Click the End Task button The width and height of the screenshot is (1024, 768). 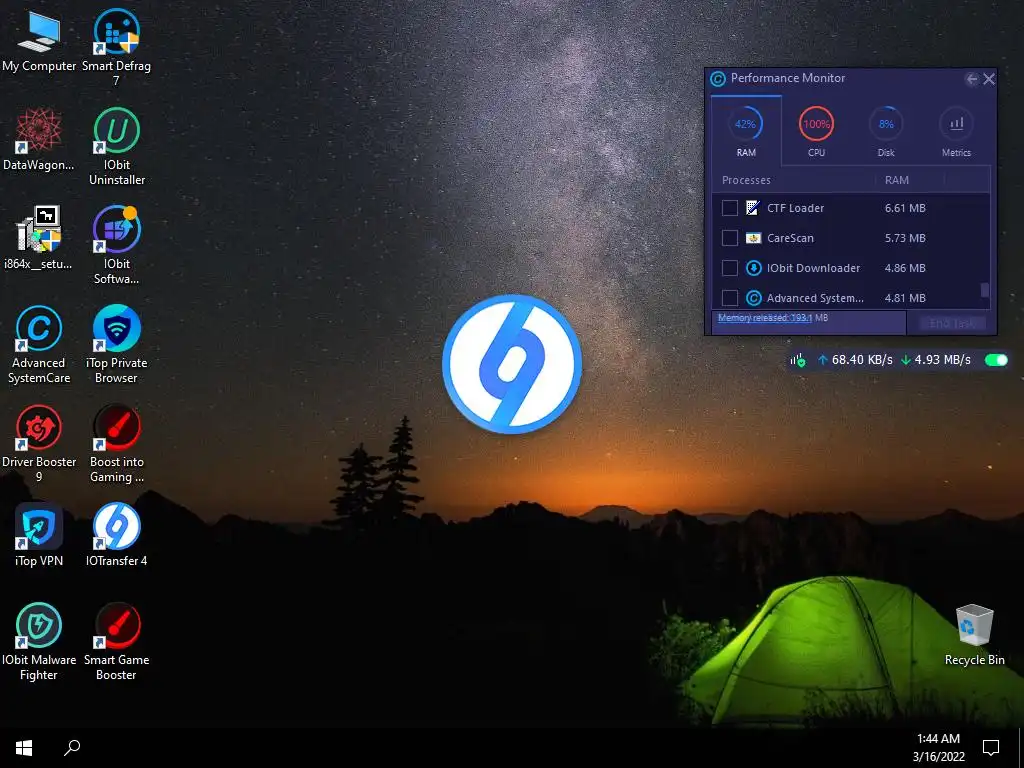[x=952, y=323]
